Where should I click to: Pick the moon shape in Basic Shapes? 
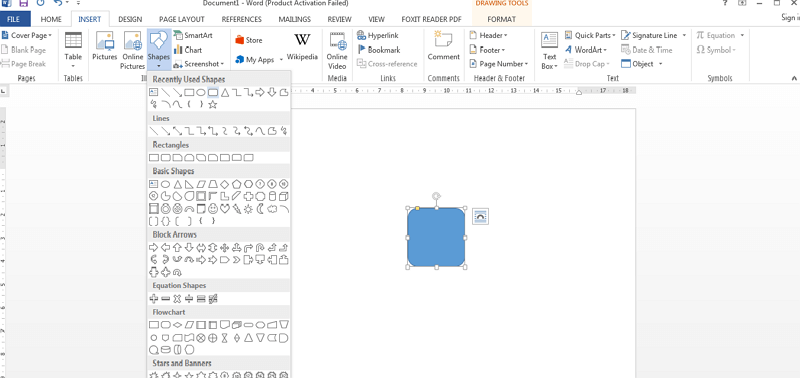(260, 209)
